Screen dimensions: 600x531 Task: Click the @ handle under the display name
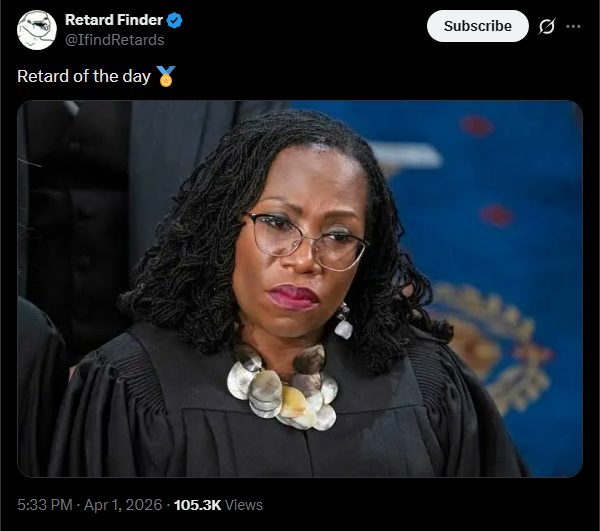tap(115, 40)
